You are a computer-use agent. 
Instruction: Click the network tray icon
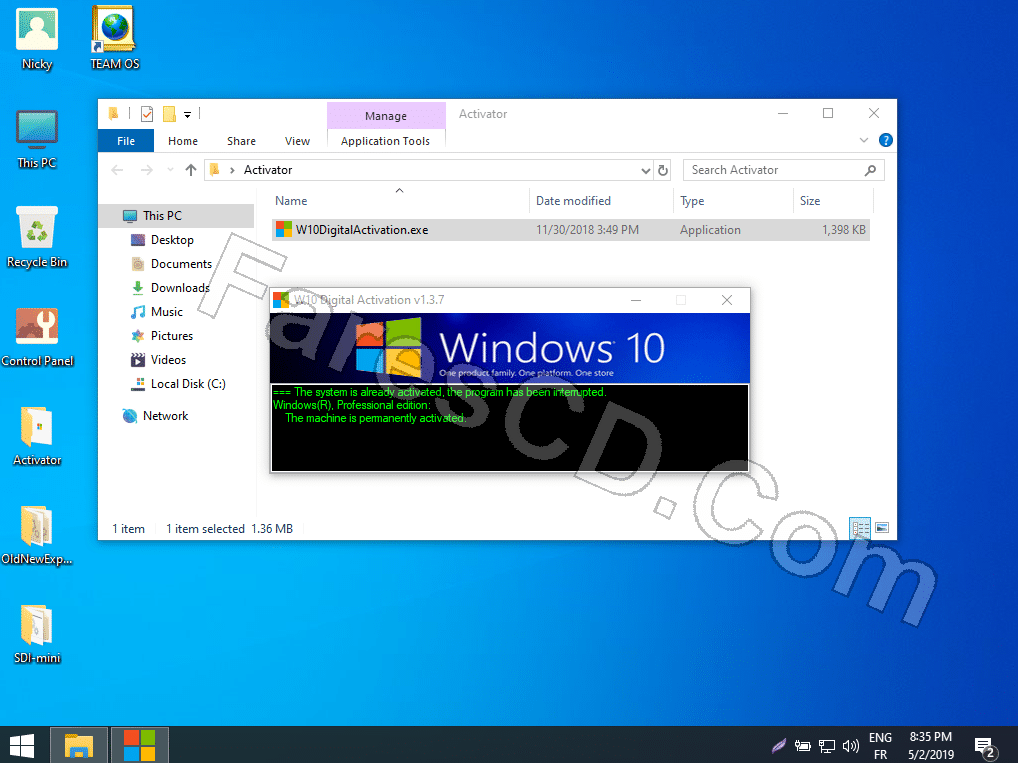point(826,746)
